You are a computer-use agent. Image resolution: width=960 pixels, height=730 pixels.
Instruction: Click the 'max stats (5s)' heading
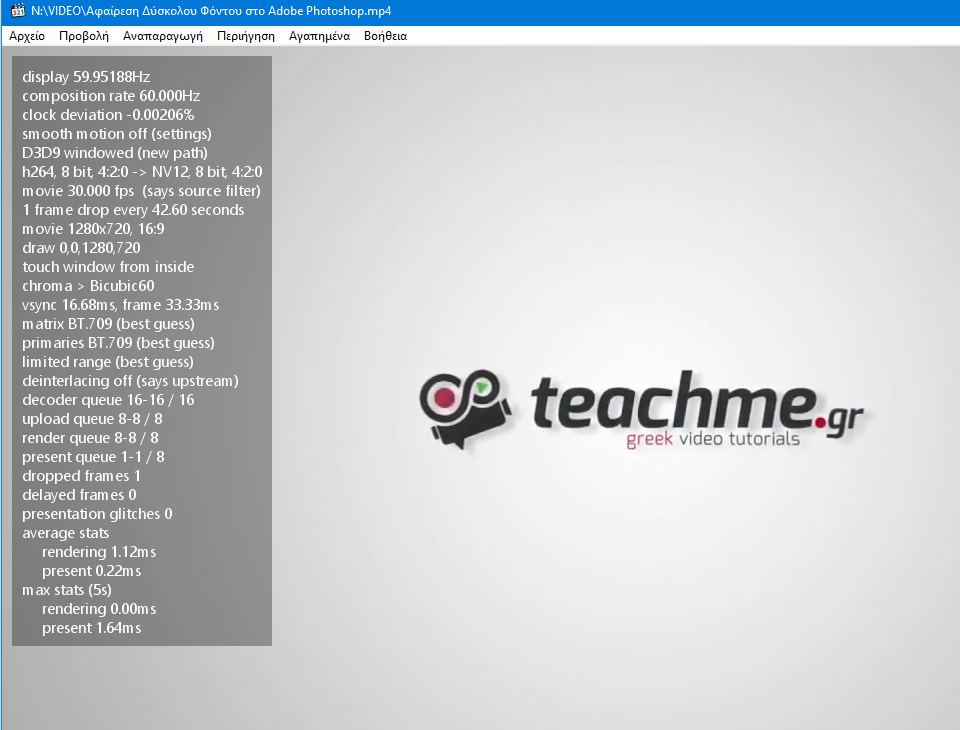click(x=67, y=590)
